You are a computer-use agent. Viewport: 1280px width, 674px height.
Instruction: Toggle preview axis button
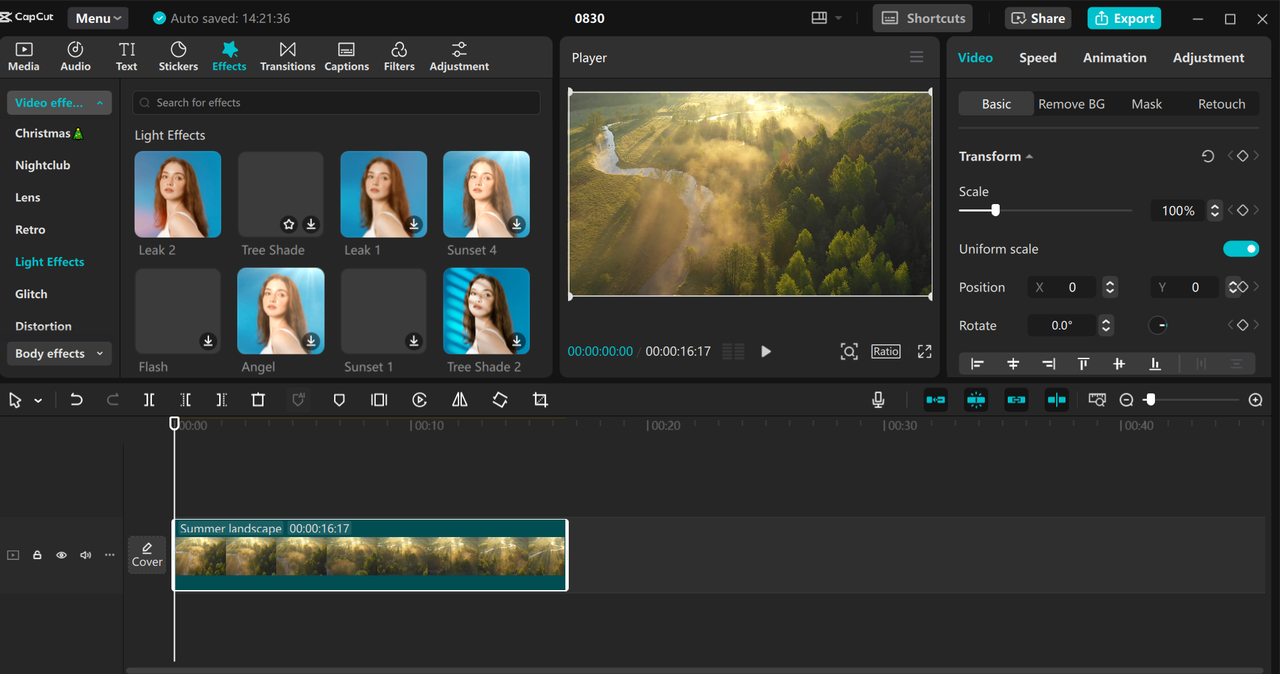[1057, 400]
